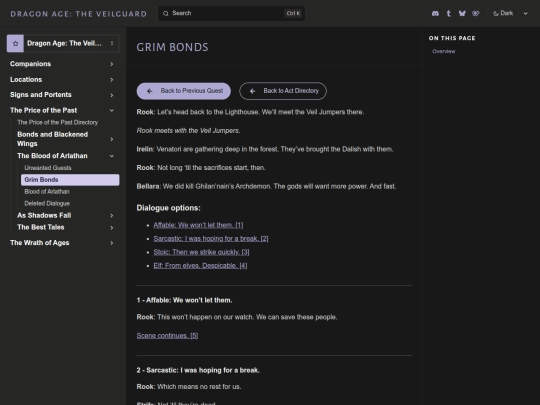The height and width of the screenshot is (405, 540).
Task: Expand The Best Tales chevron
Action: click(112, 228)
